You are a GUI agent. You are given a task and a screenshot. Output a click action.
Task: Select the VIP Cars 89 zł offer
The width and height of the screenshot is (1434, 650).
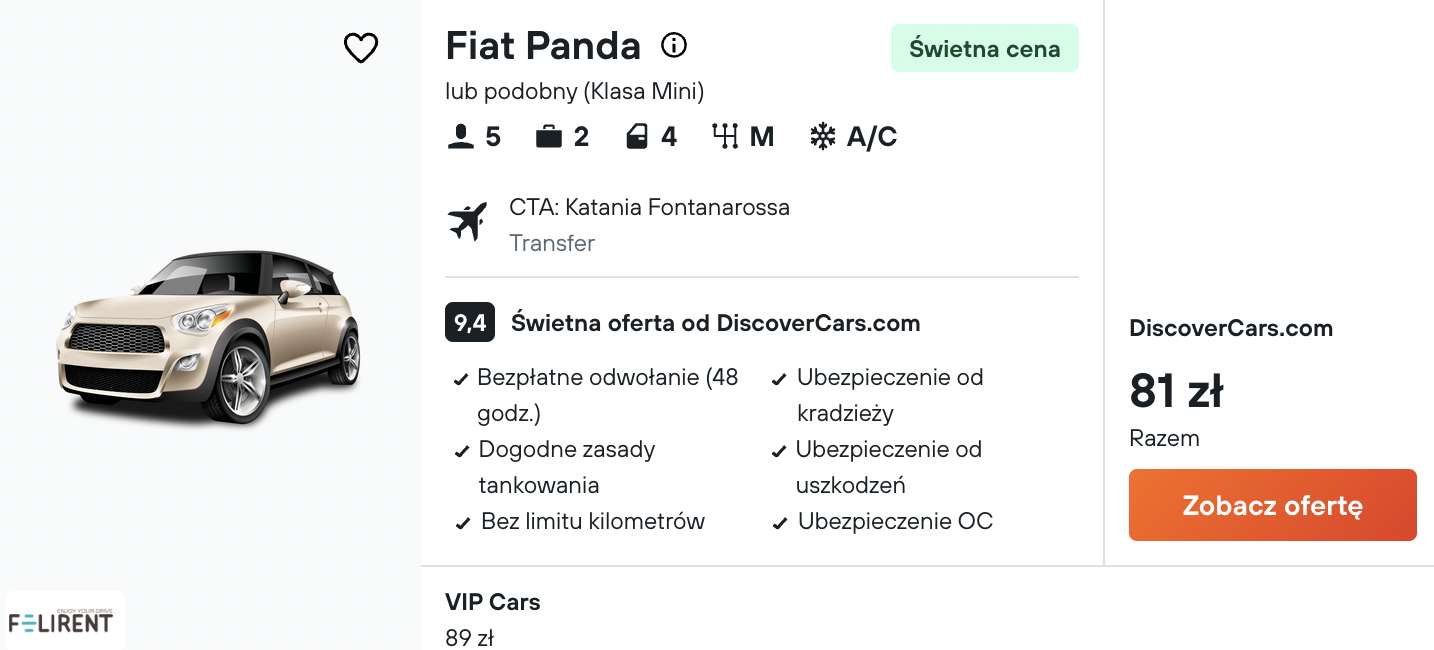(493, 619)
